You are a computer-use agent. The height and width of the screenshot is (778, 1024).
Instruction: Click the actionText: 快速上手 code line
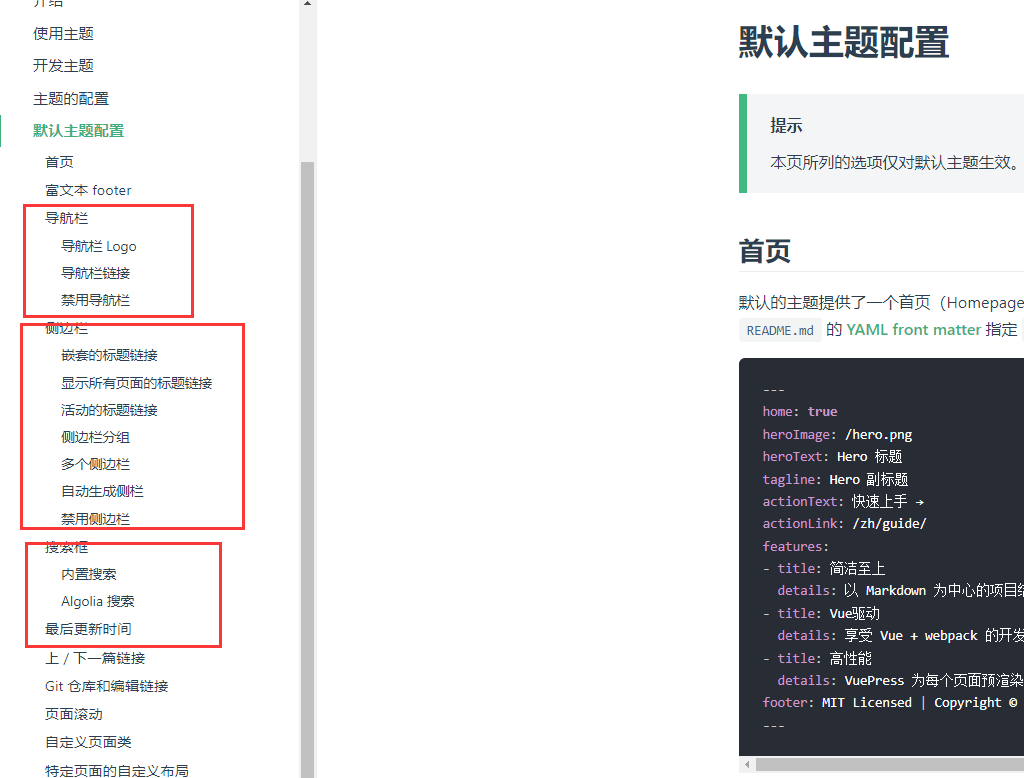click(x=843, y=502)
